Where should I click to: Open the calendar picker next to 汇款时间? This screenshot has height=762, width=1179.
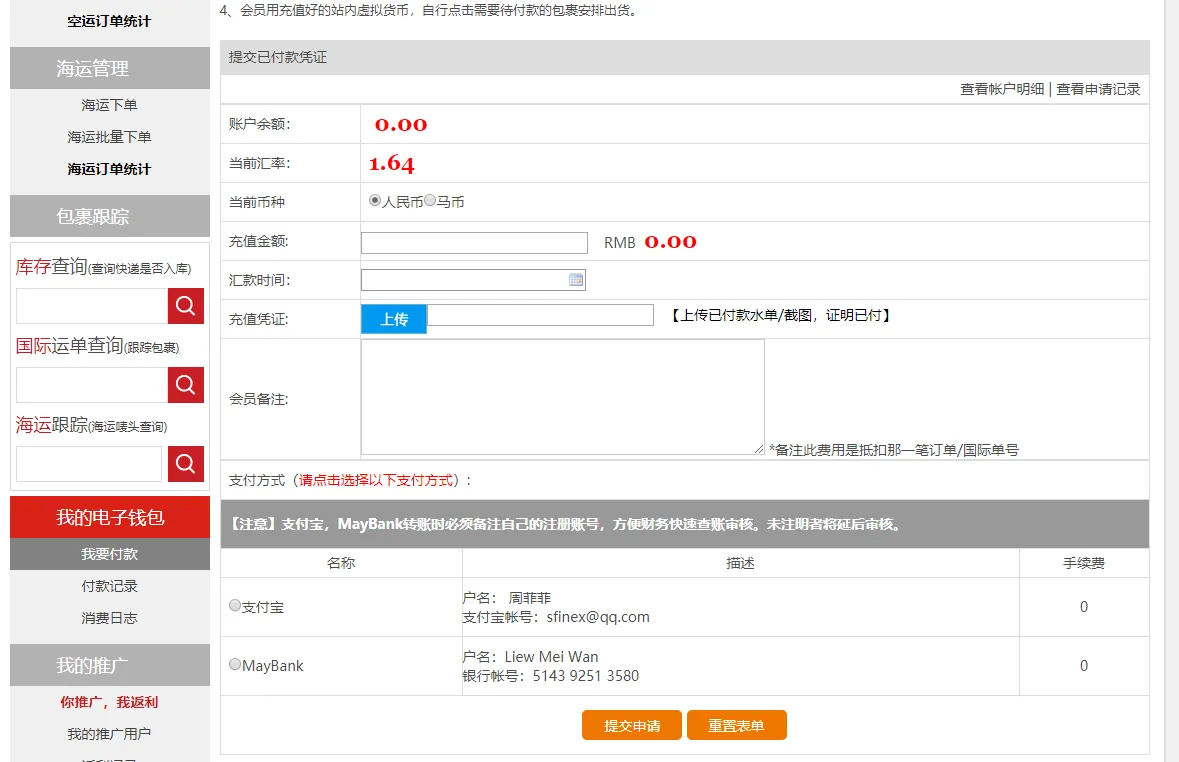(x=576, y=280)
